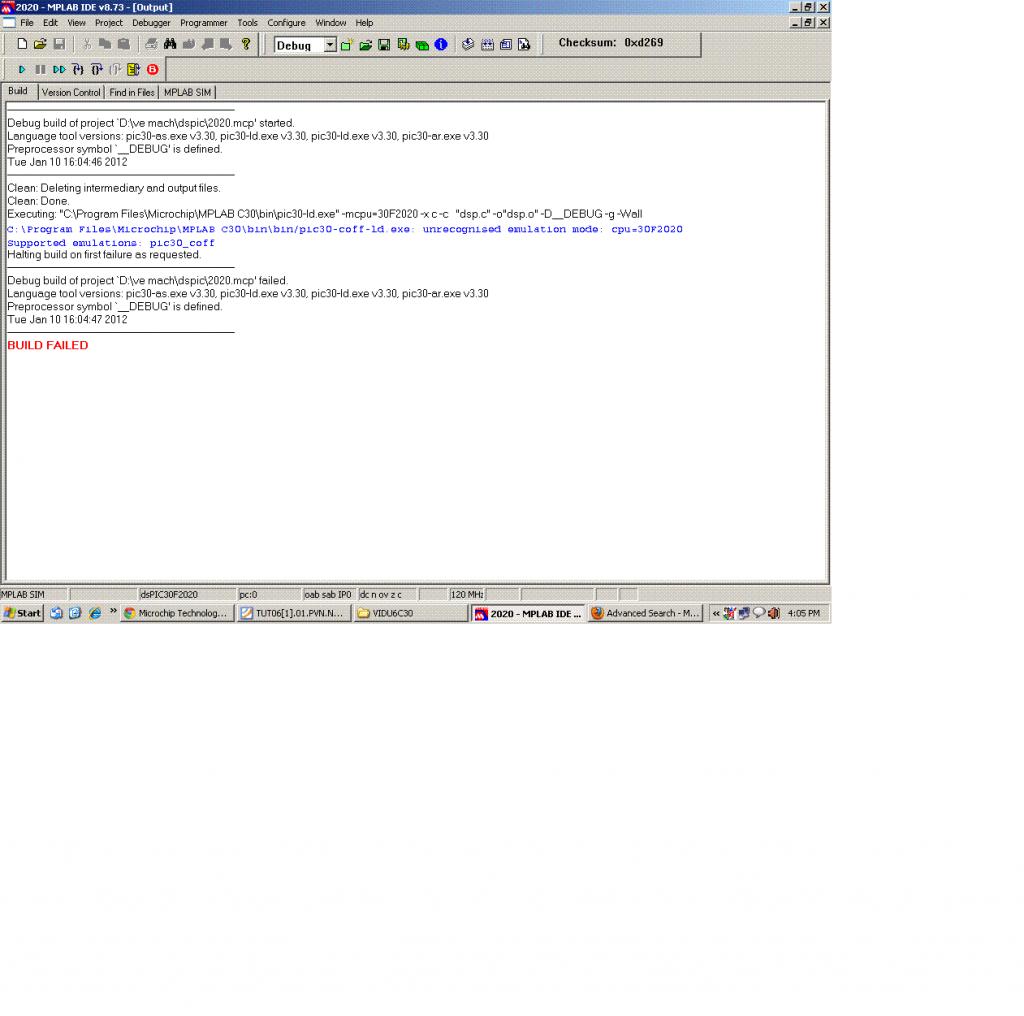Click the yellow Help question mark icon
This screenshot has height=1016, width=1024.
point(246,44)
